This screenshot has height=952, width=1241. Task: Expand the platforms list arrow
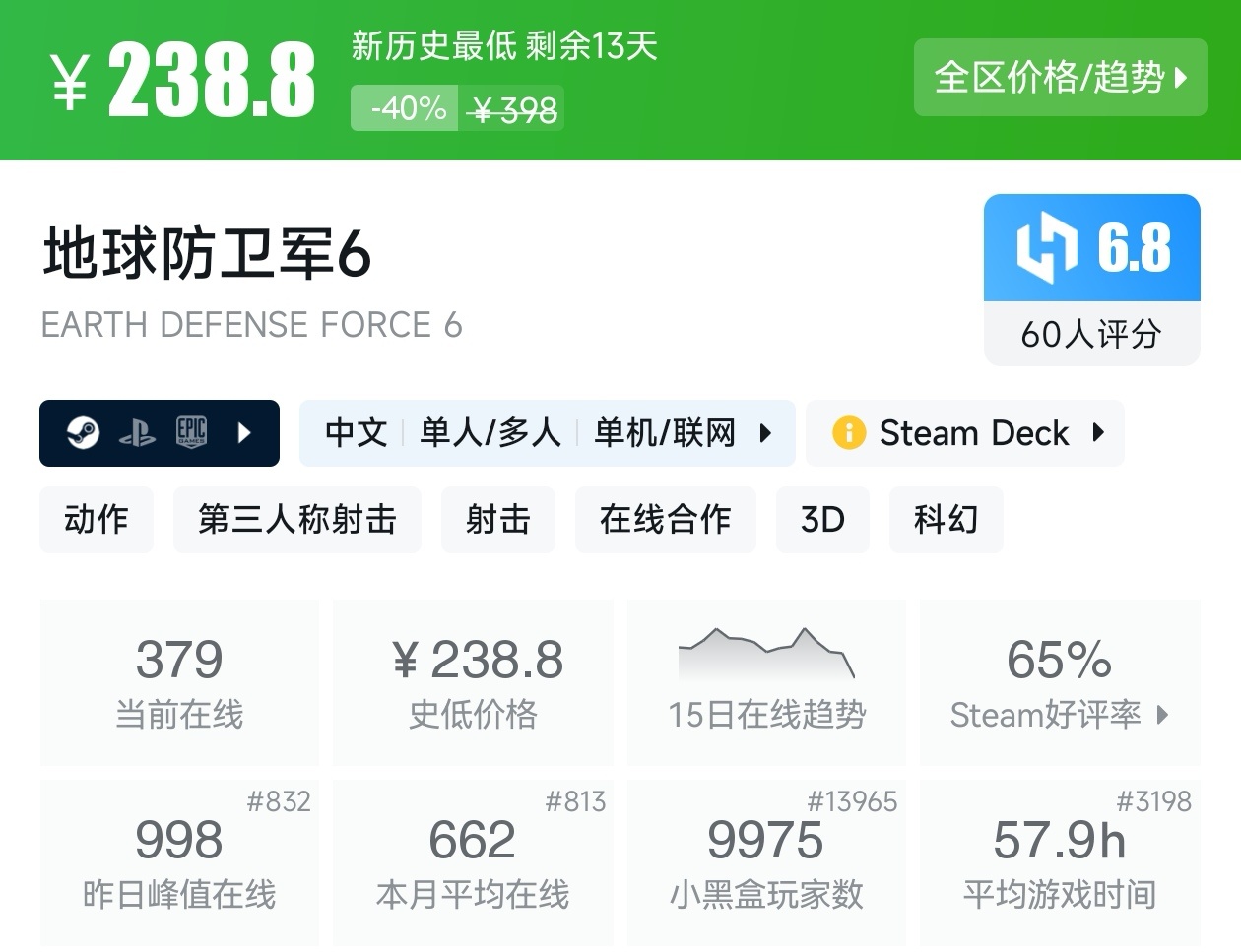tap(244, 432)
